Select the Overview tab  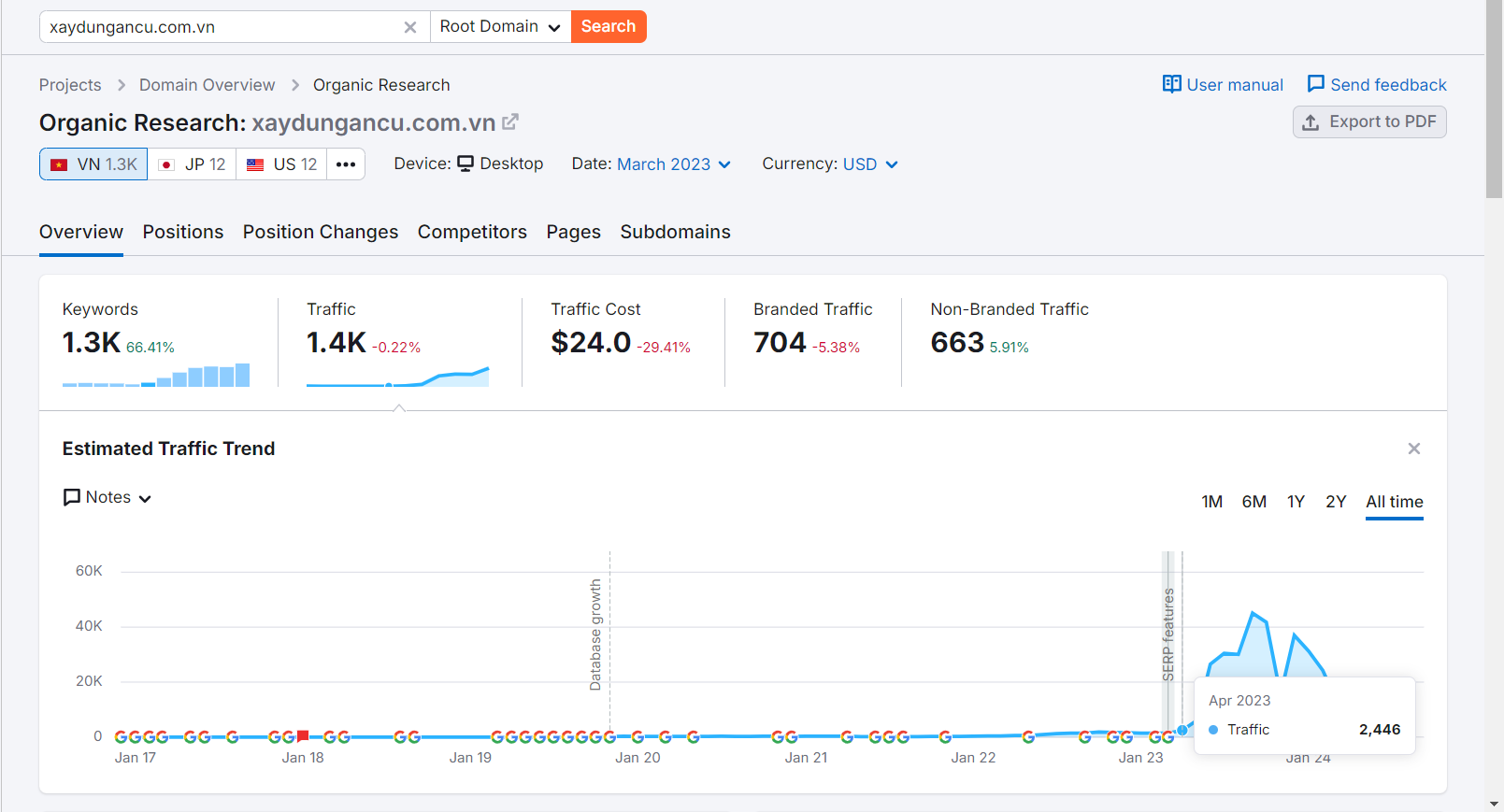click(x=81, y=232)
